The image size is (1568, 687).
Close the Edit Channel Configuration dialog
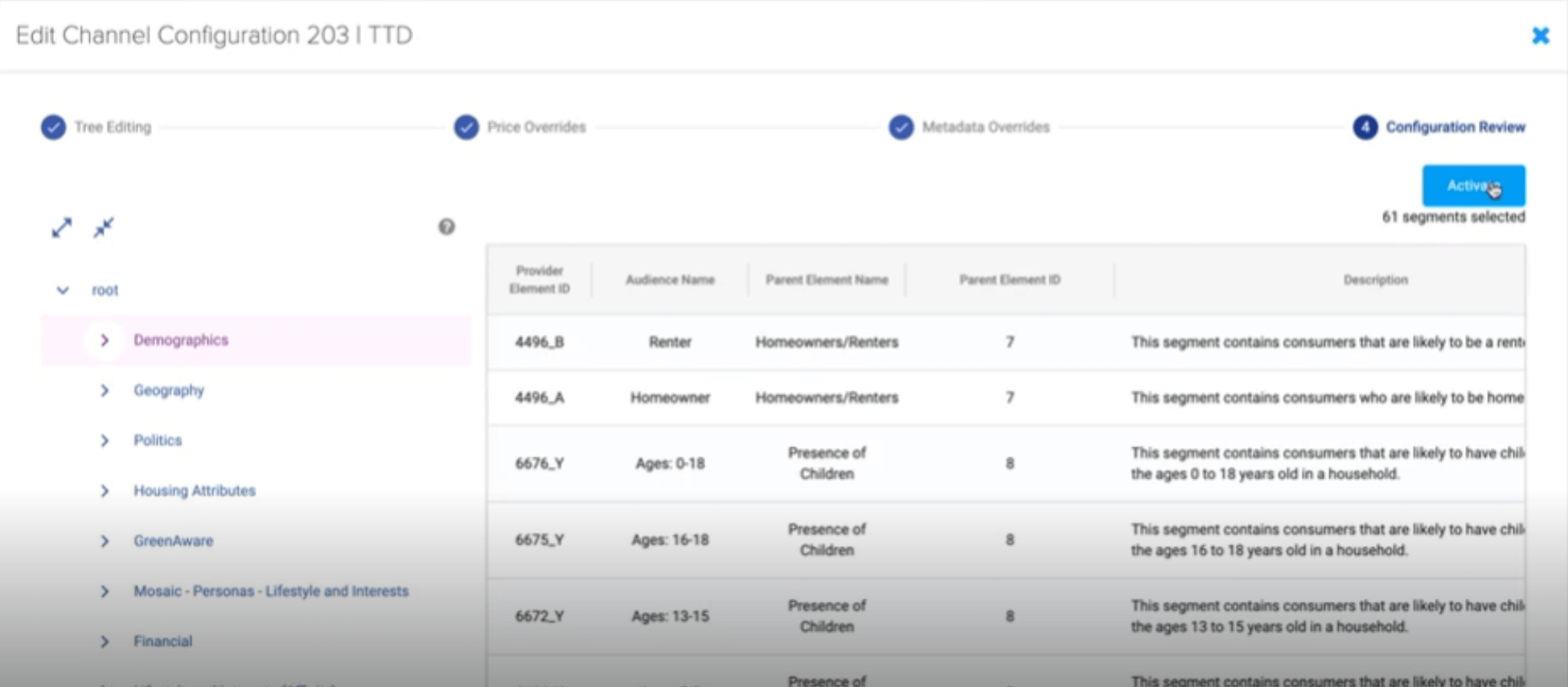tap(1540, 36)
